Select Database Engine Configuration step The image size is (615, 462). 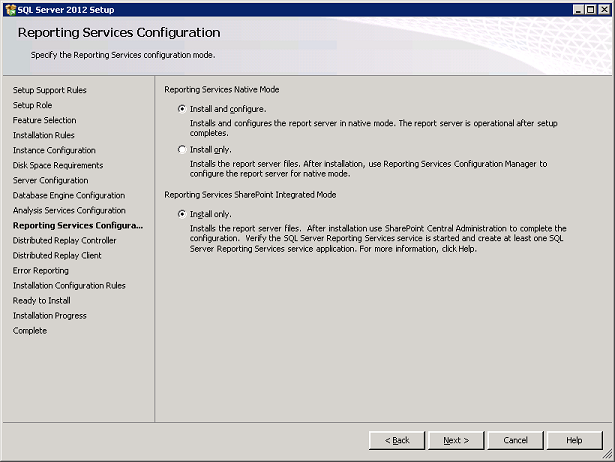(69, 195)
